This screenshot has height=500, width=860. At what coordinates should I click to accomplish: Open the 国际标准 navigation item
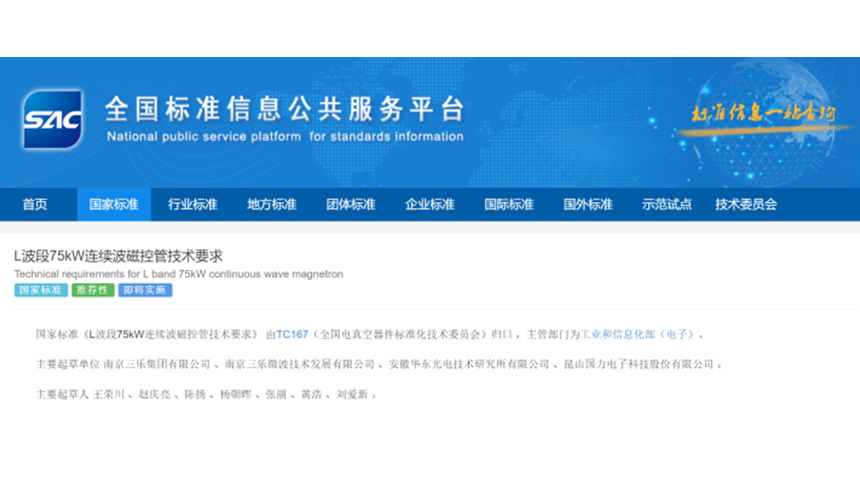(509, 204)
